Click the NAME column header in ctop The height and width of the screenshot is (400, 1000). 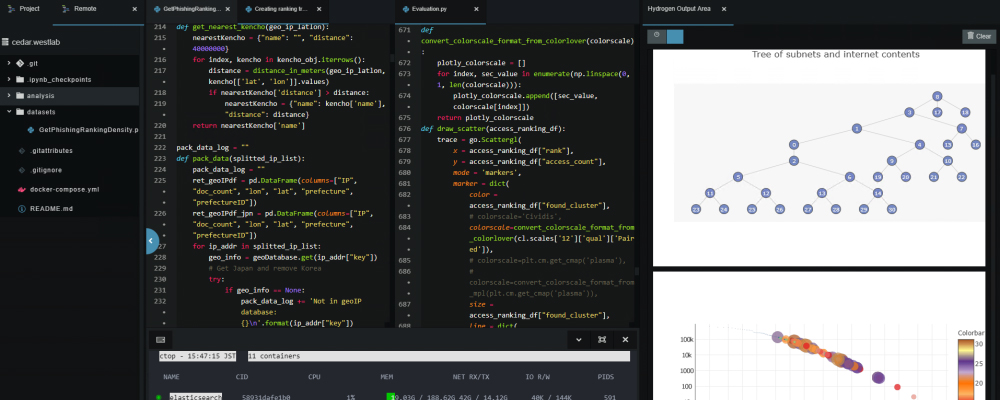click(x=171, y=377)
